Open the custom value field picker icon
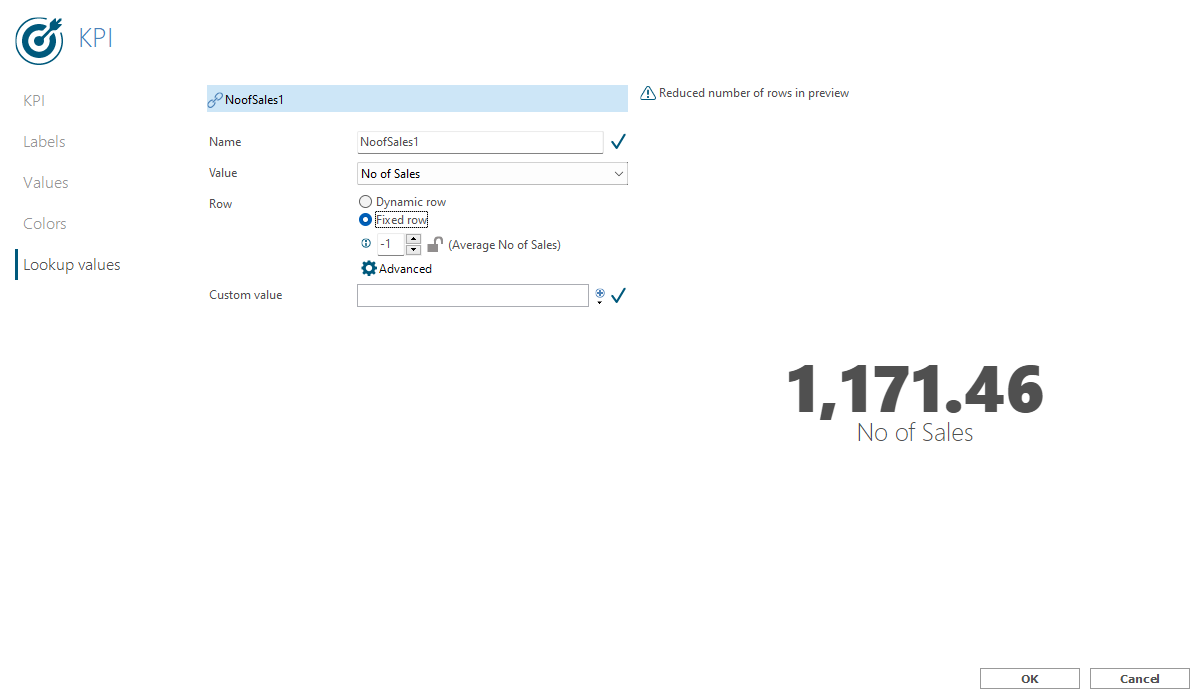The width and height of the screenshot is (1200, 700). [x=600, y=295]
